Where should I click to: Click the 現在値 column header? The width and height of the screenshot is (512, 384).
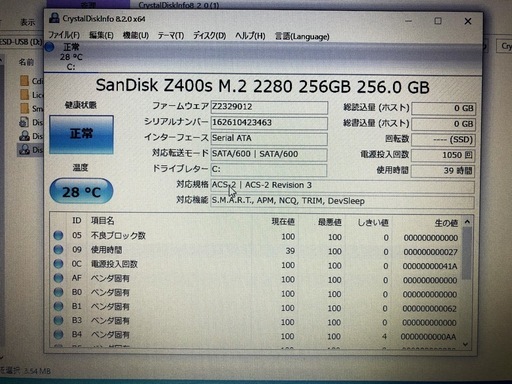pyautogui.click(x=283, y=222)
